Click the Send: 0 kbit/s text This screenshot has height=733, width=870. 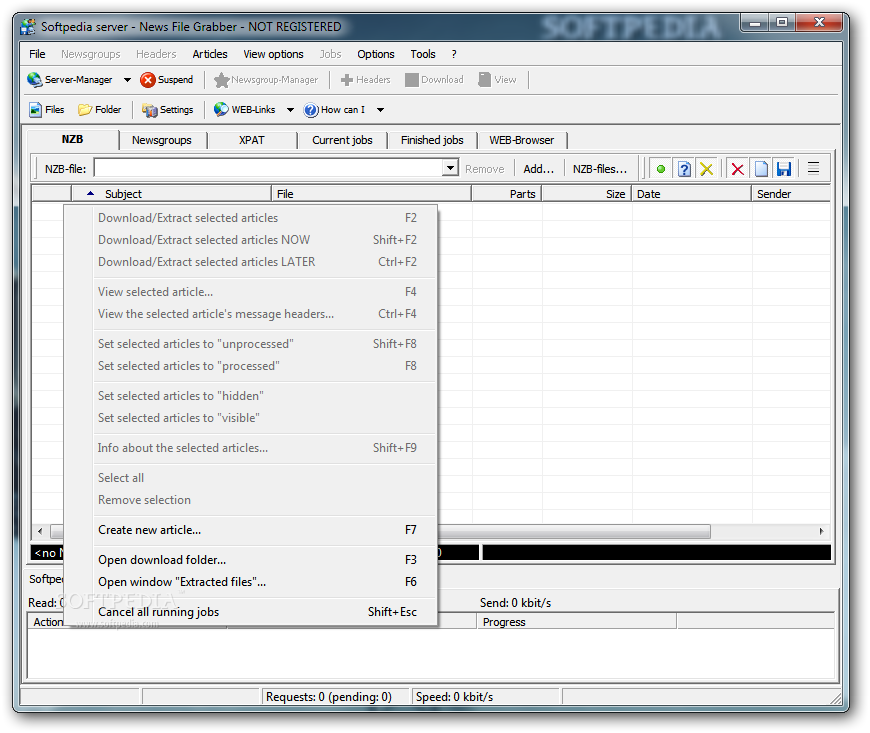click(515, 603)
